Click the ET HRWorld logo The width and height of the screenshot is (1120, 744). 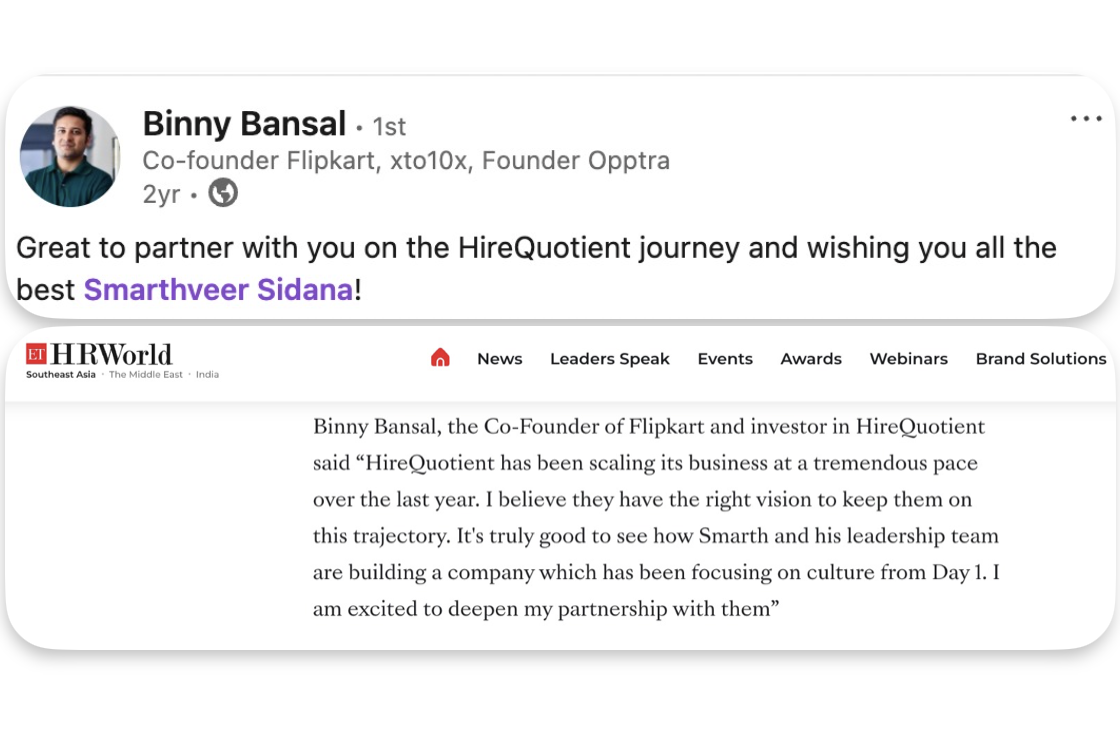click(x=99, y=354)
